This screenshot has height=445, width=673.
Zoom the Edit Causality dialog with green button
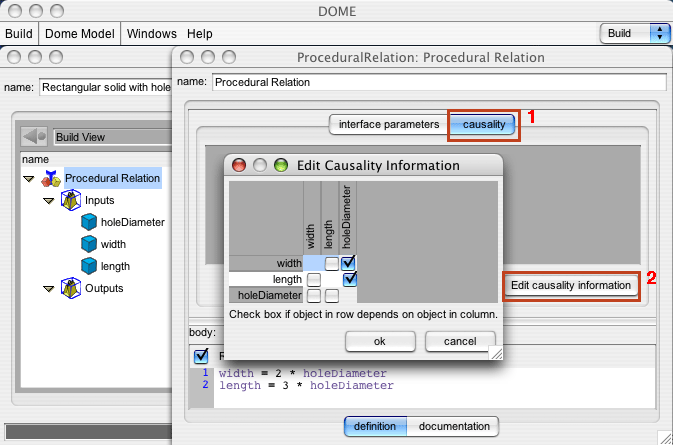coord(281,165)
